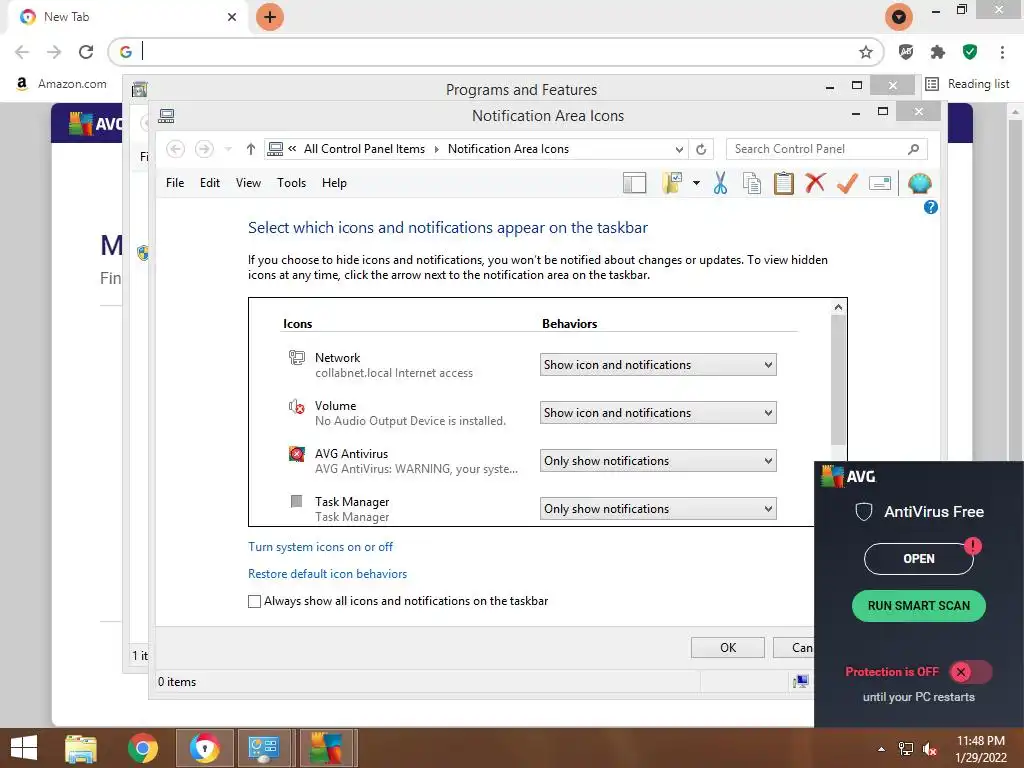Click the Cut scissors toolbar icon
Image resolution: width=1024 pixels, height=768 pixels.
pos(720,184)
